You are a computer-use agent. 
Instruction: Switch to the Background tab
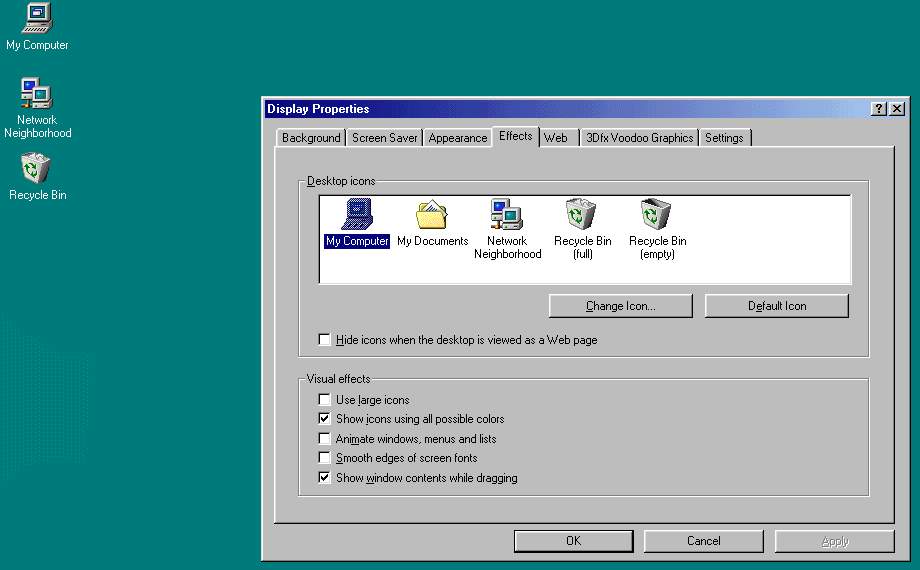pyautogui.click(x=311, y=138)
